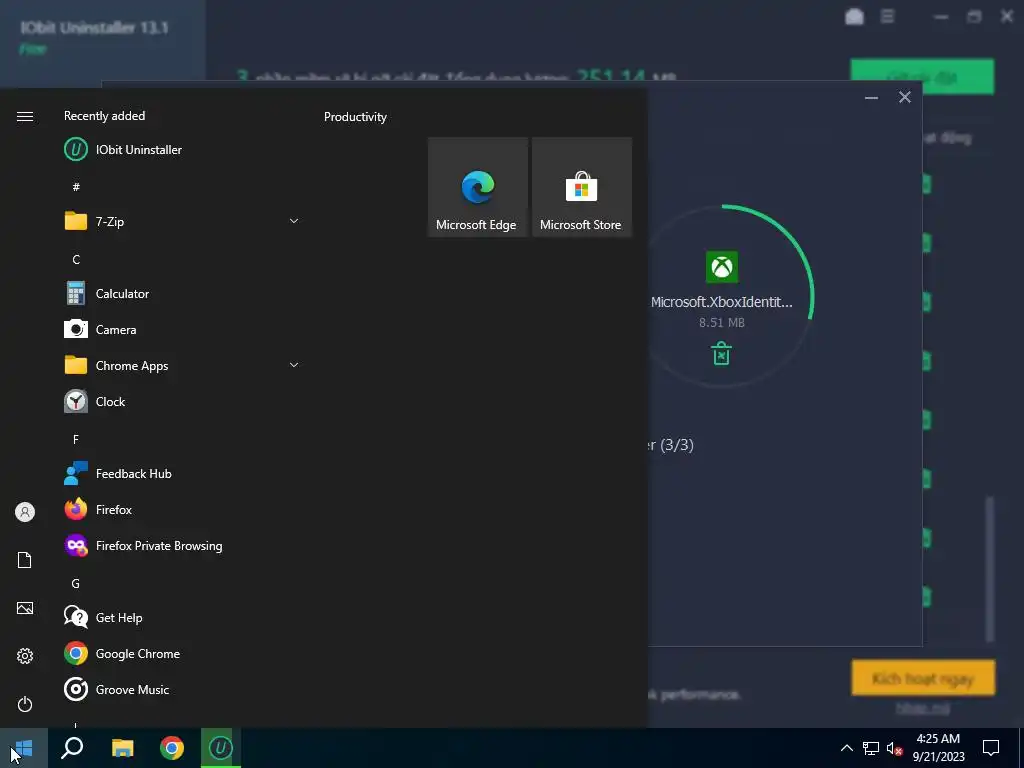
Task: Click the 8.51 MB size label
Action: pos(722,323)
